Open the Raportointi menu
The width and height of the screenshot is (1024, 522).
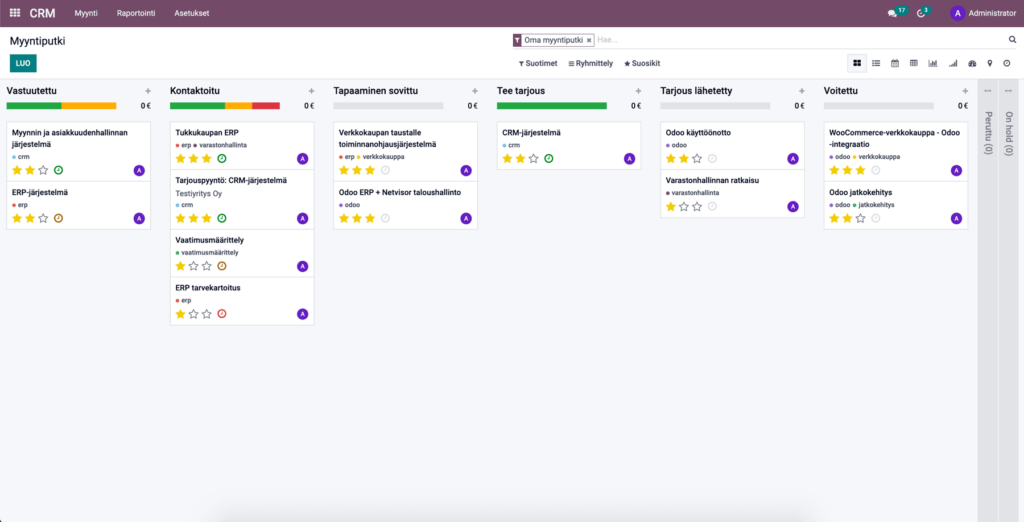135,13
